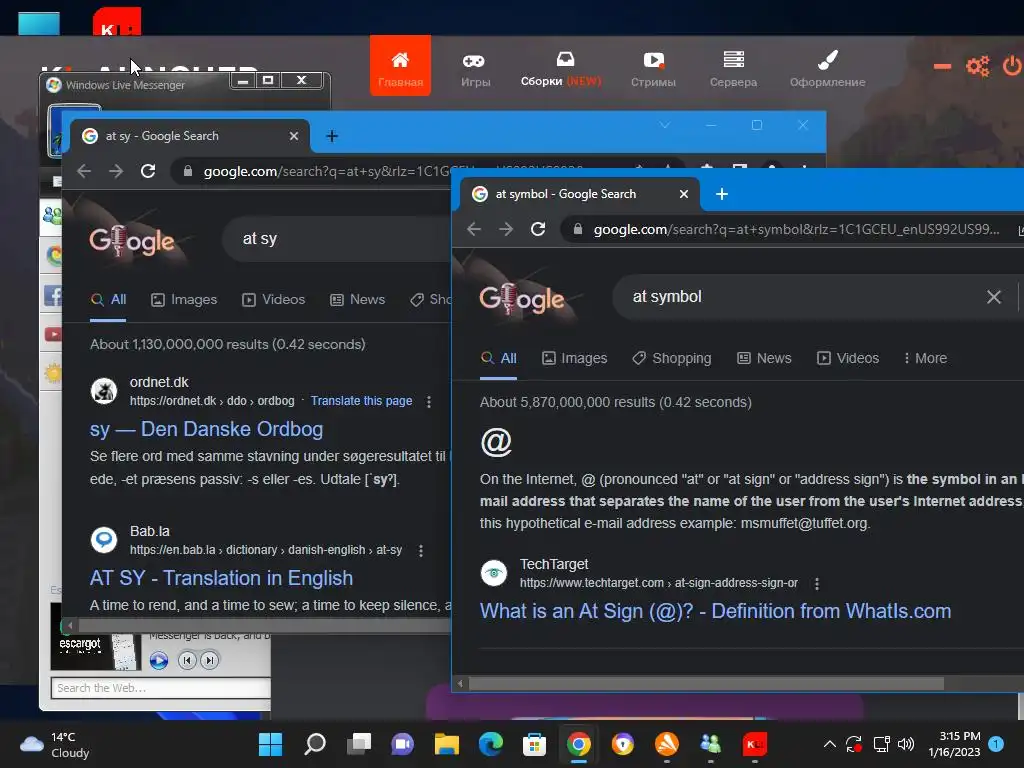Open Task View from taskbar
This screenshot has width=1024, height=768.
[x=359, y=744]
